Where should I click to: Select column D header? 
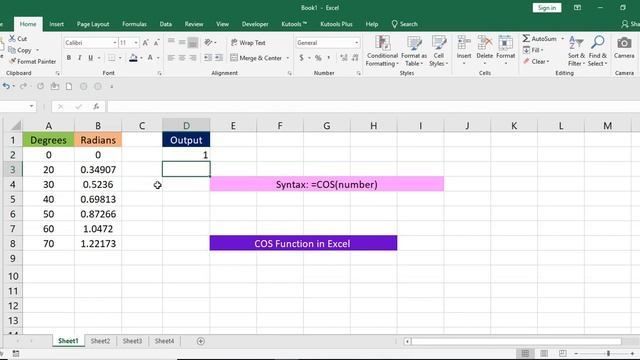click(x=186, y=125)
